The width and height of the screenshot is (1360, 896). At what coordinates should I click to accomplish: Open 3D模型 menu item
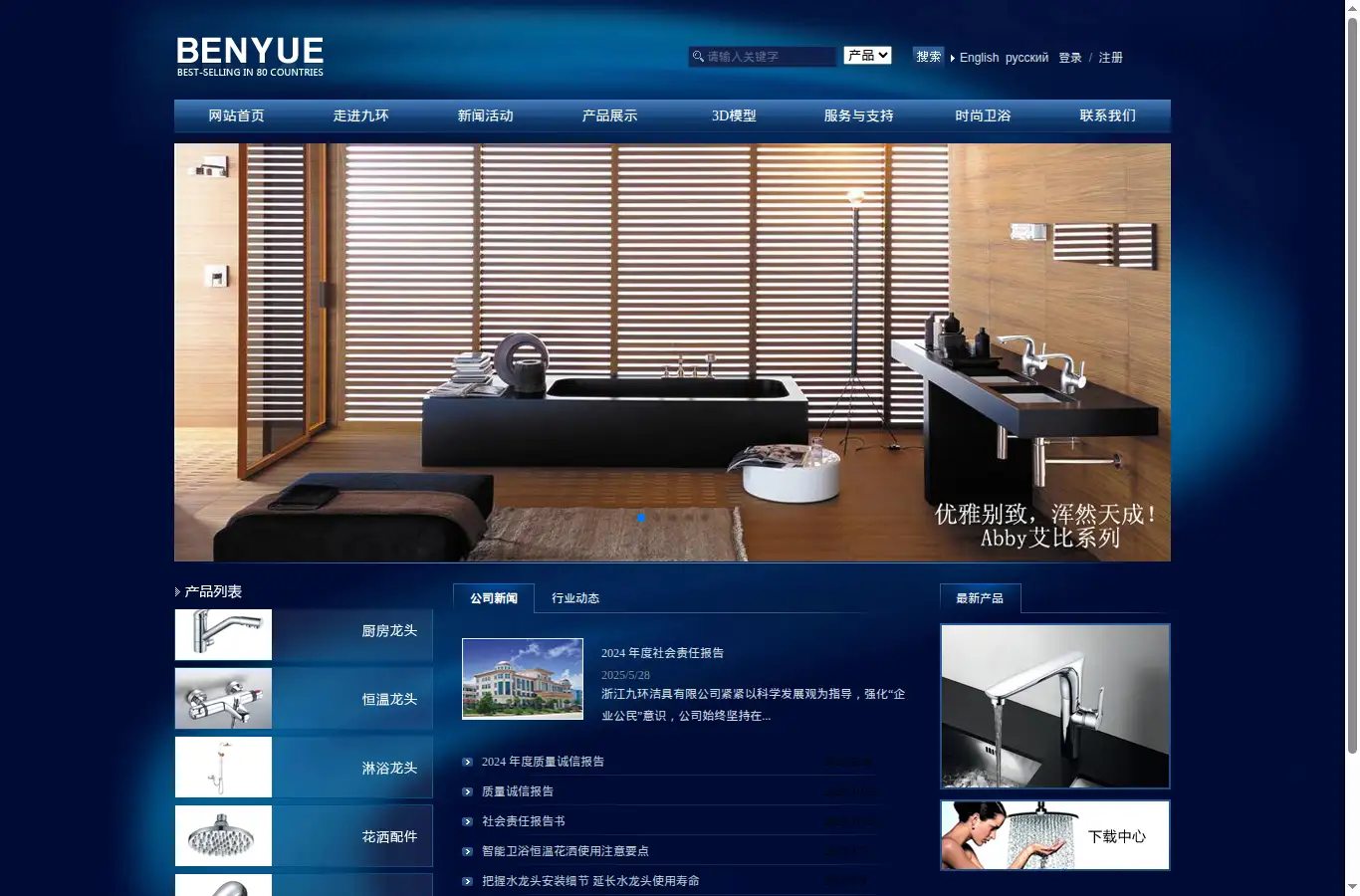[734, 115]
